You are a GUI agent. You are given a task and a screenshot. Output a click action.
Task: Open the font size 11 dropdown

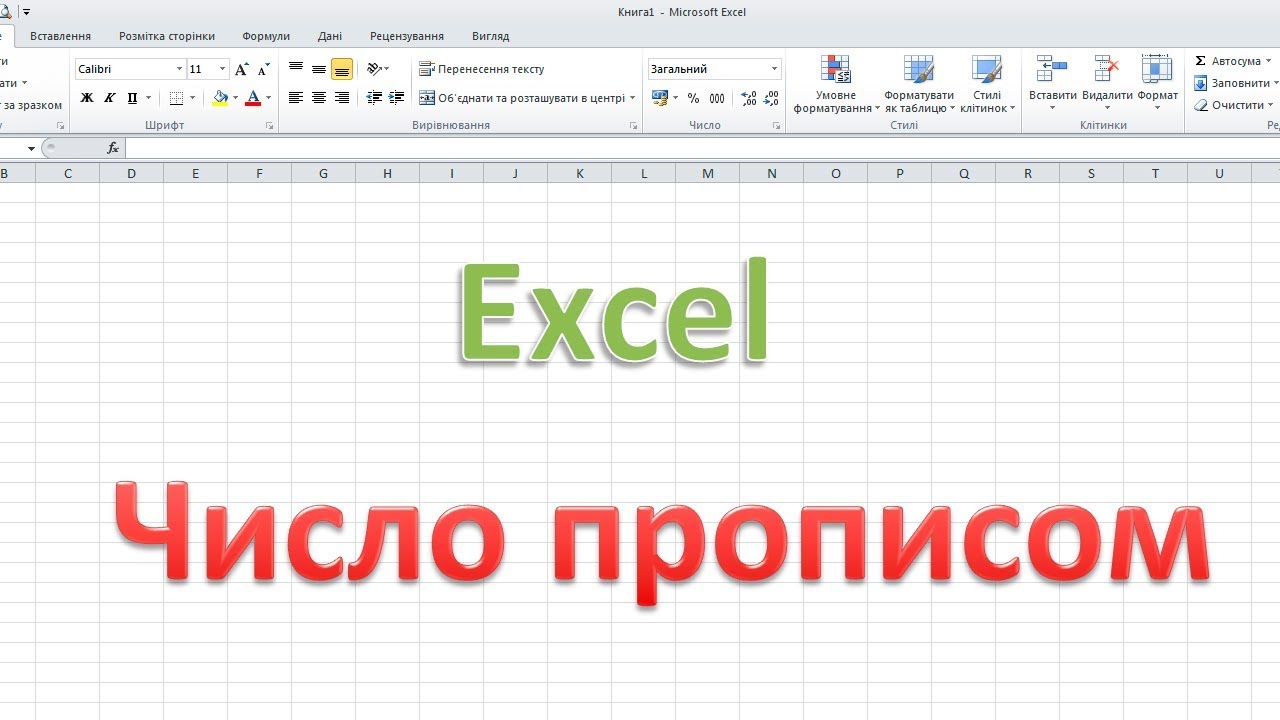click(x=222, y=69)
